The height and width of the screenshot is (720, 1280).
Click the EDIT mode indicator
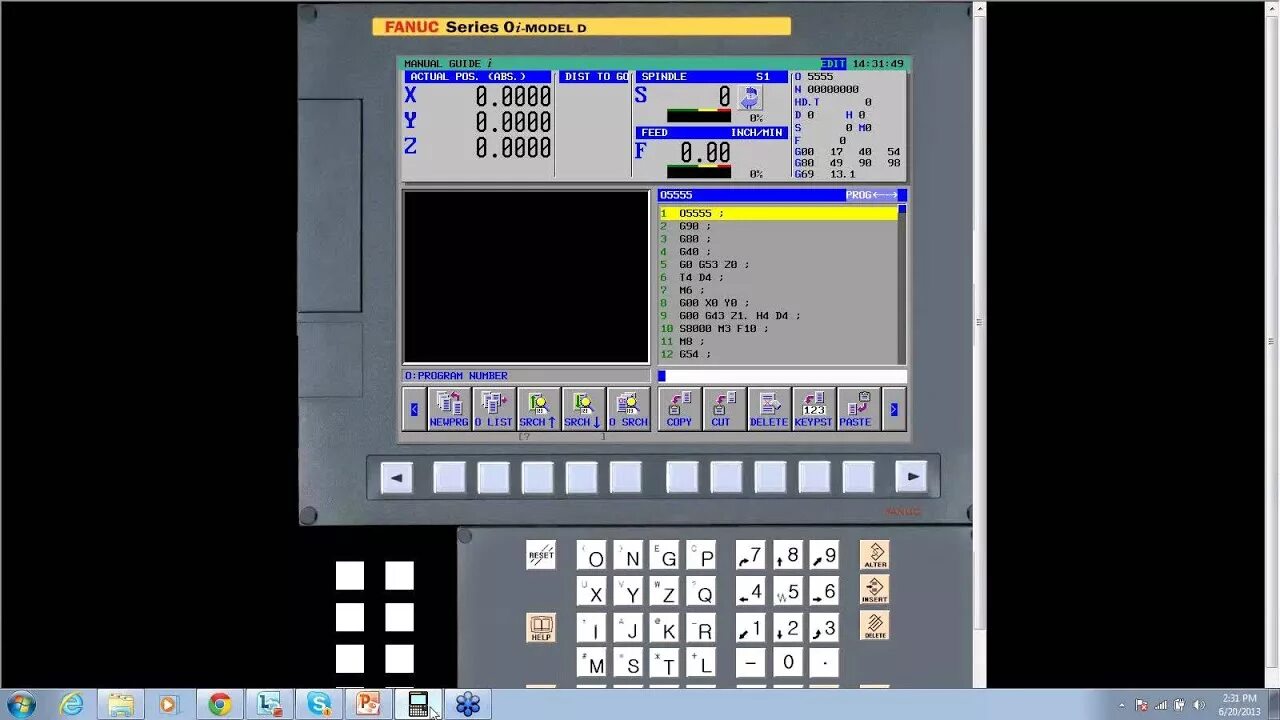tap(833, 63)
